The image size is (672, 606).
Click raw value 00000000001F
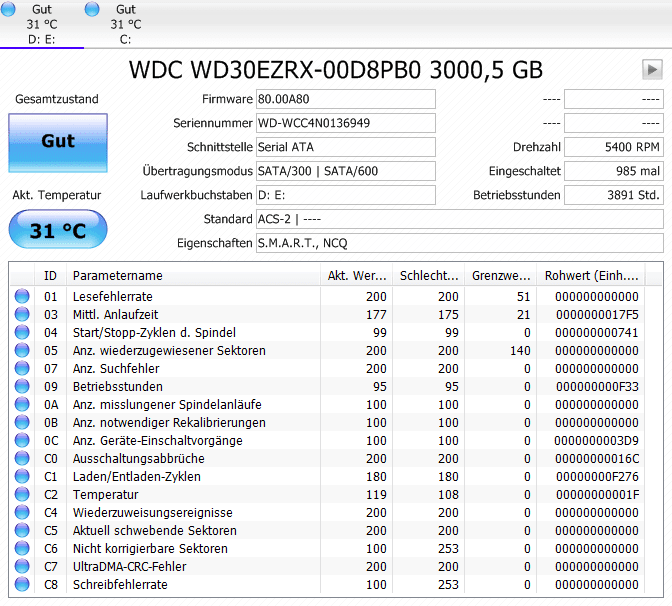[597, 495]
